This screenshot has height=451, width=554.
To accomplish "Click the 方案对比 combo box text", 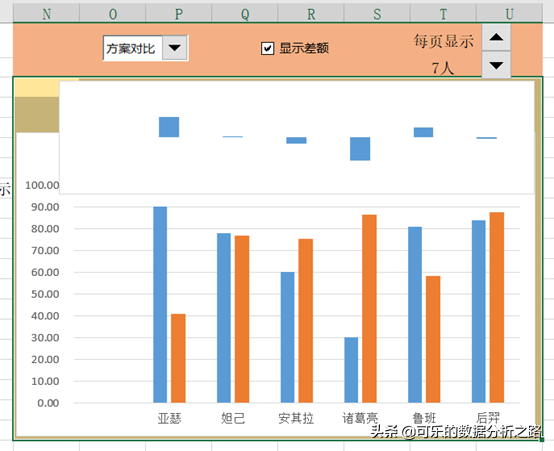I will pyautogui.click(x=131, y=48).
